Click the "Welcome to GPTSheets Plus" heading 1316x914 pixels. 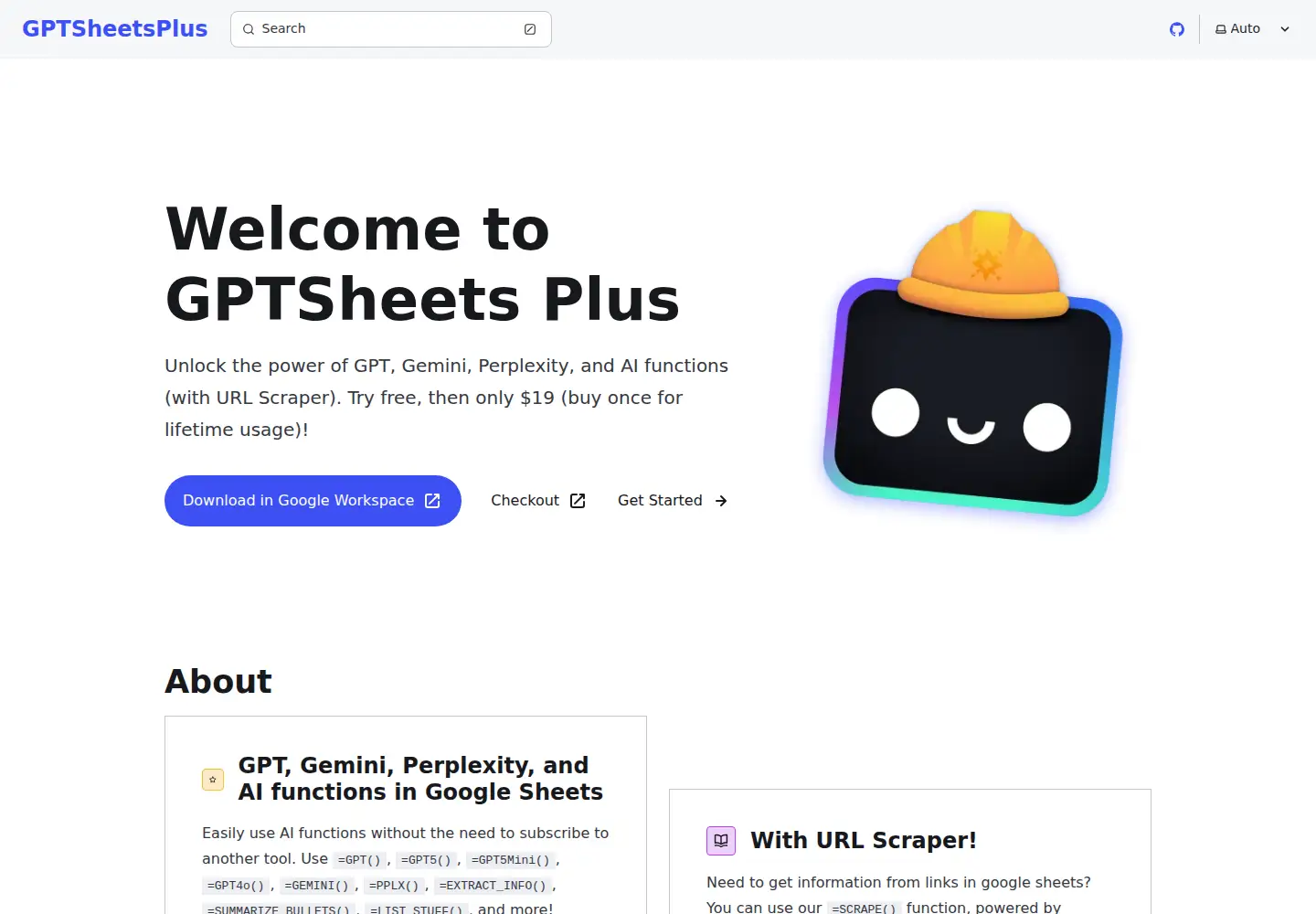(x=423, y=264)
